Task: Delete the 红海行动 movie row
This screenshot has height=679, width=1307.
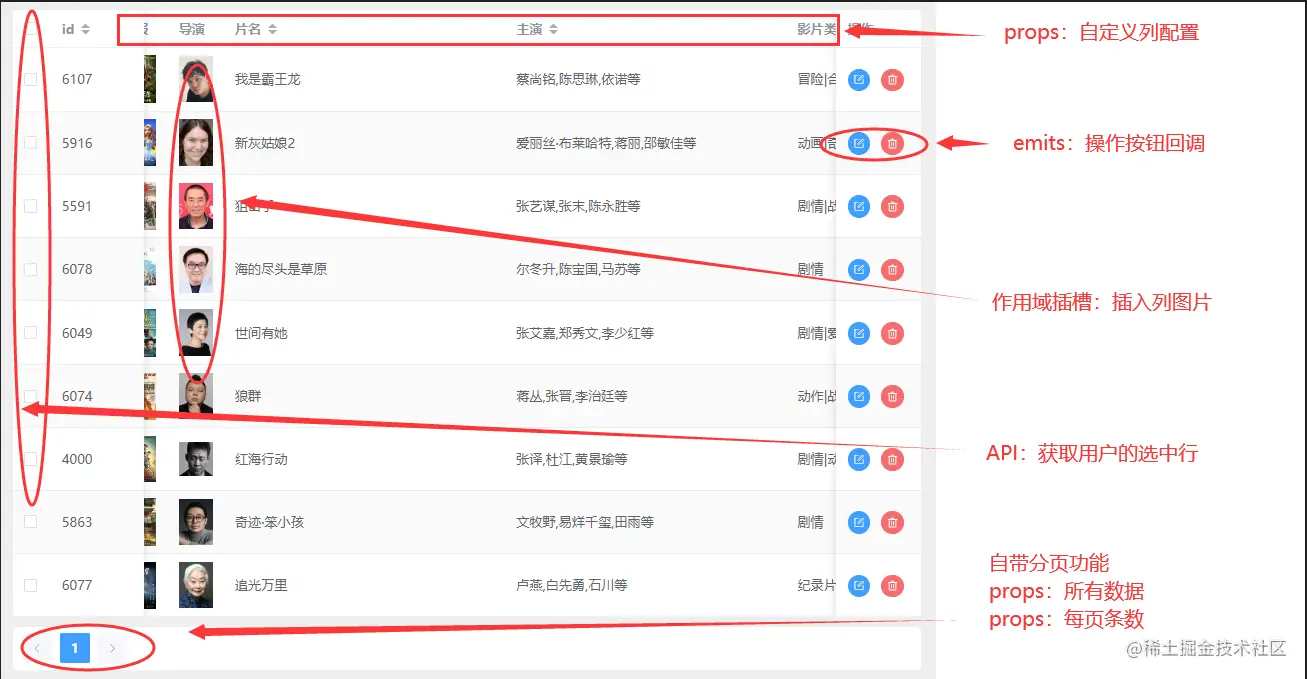Action: click(892, 459)
